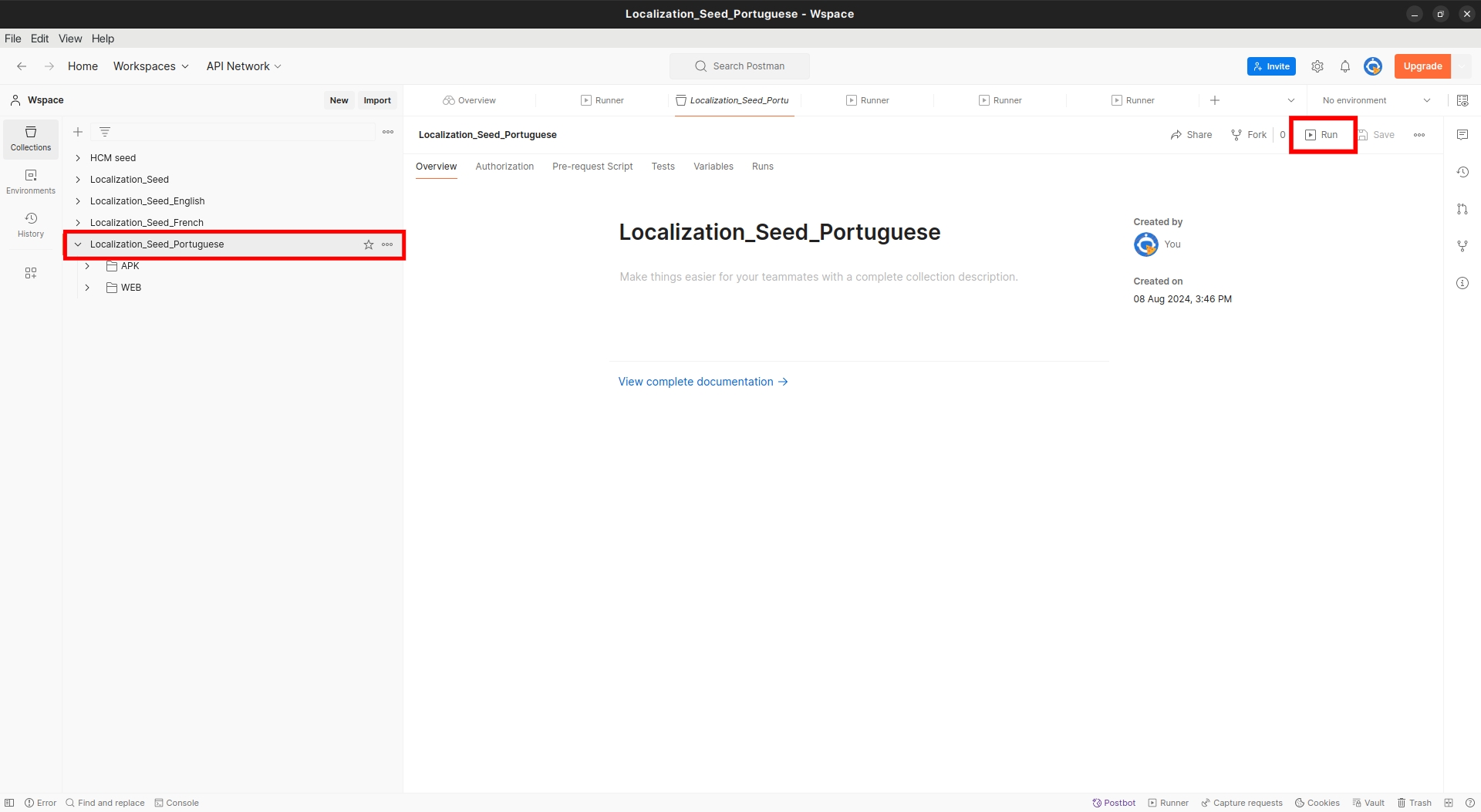Click the plus icon to create collection
This screenshot has height=812, width=1481.
click(78, 132)
